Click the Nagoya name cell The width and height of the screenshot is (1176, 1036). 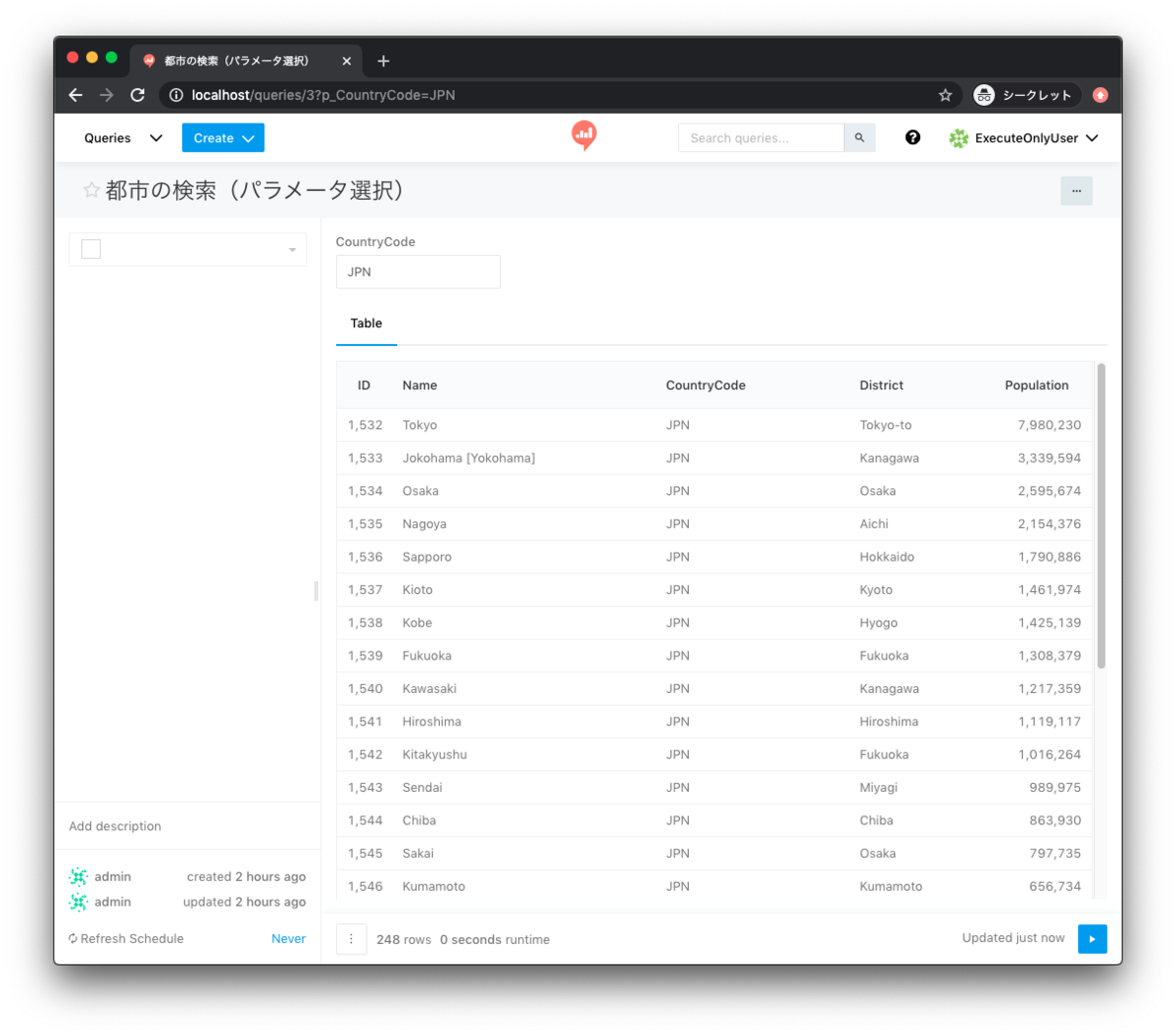click(424, 524)
